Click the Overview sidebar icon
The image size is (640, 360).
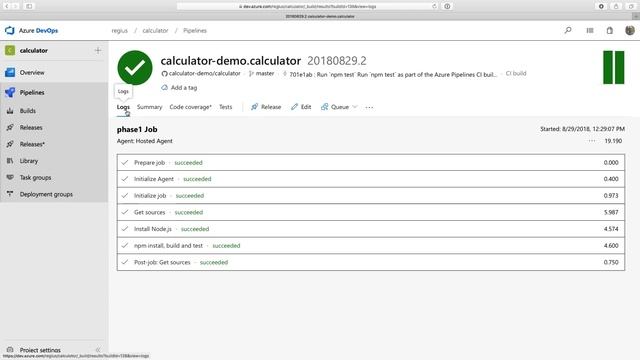coord(10,72)
